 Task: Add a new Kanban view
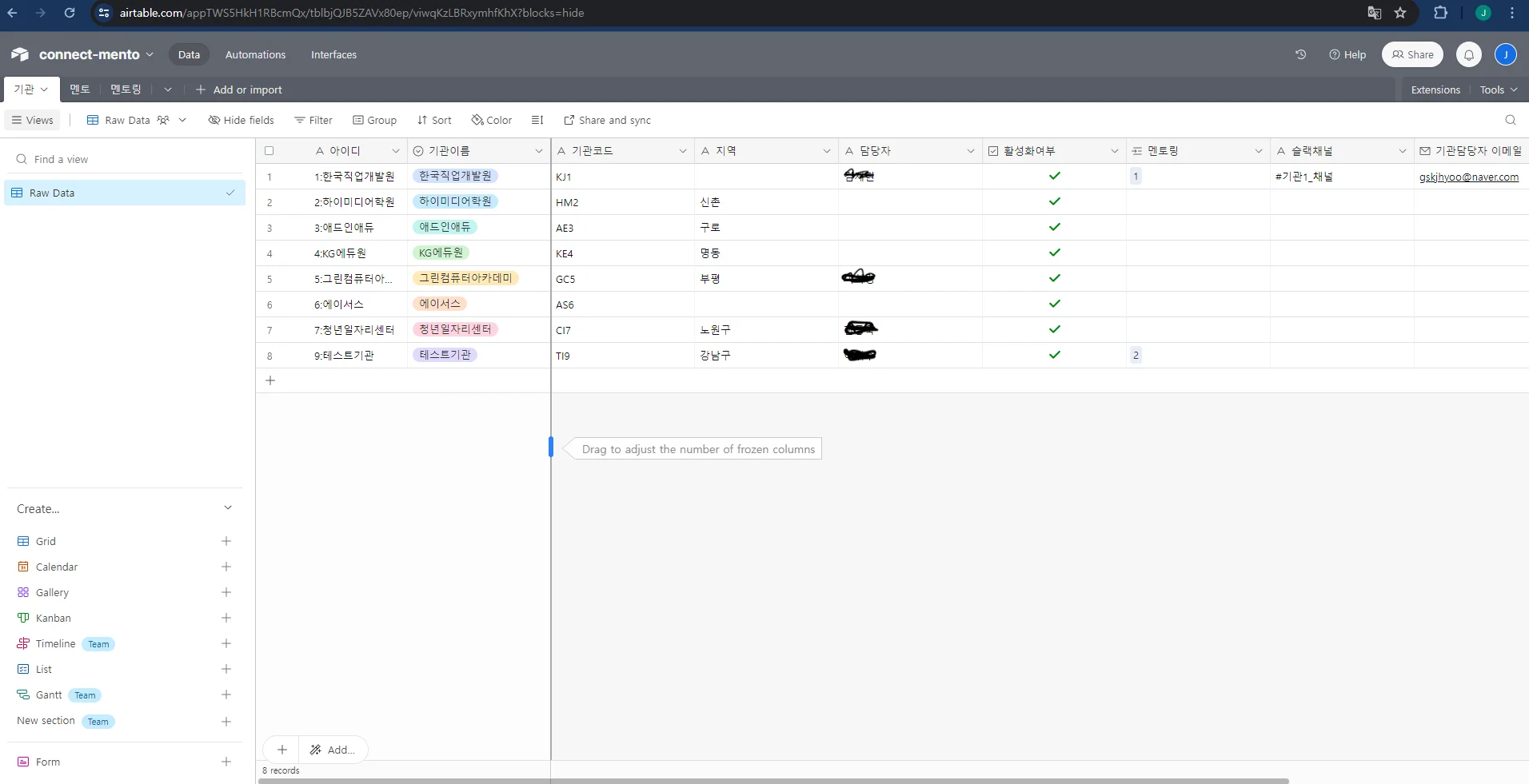pos(226,618)
